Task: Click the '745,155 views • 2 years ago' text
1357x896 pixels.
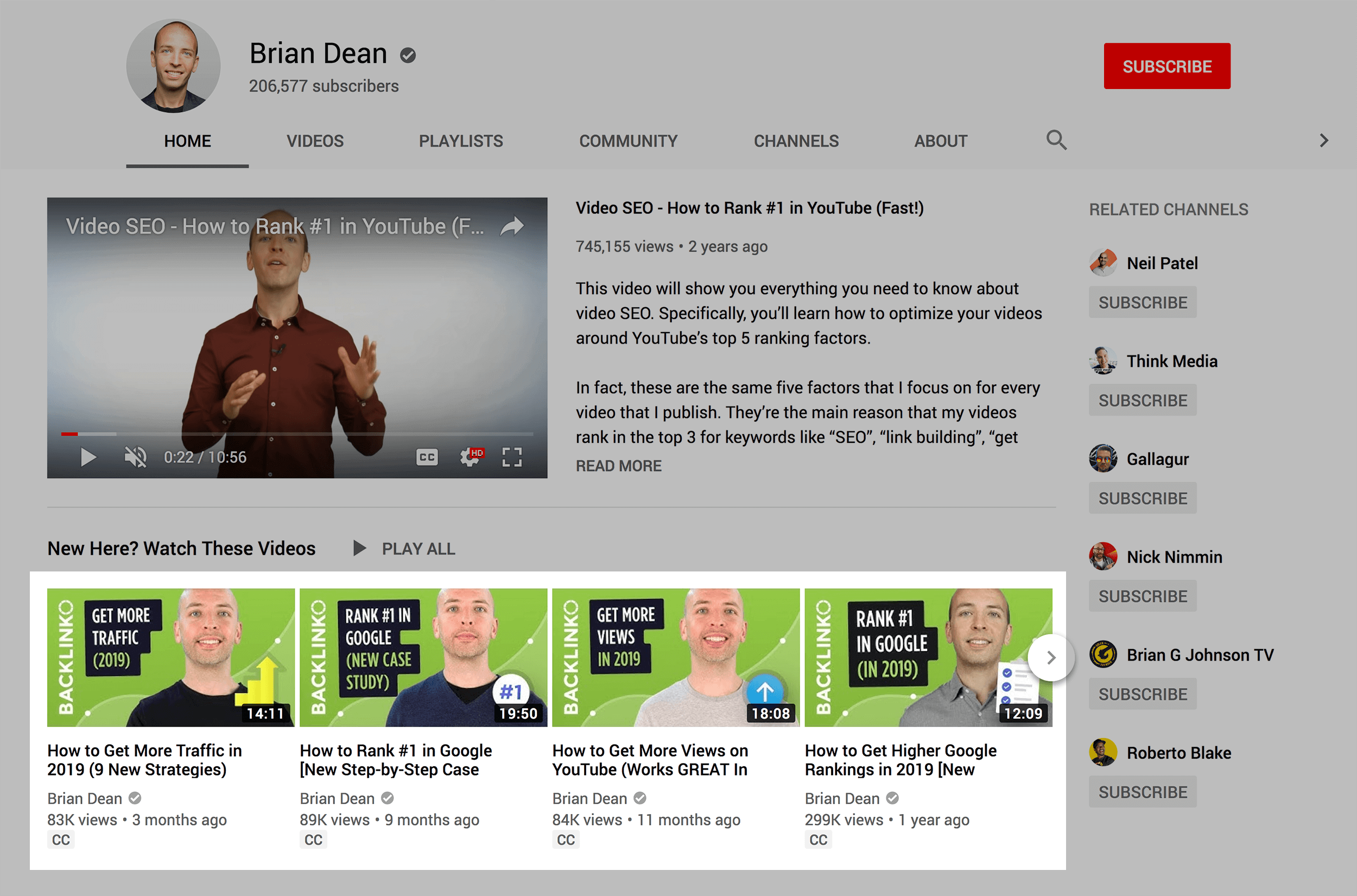Action: click(671, 247)
